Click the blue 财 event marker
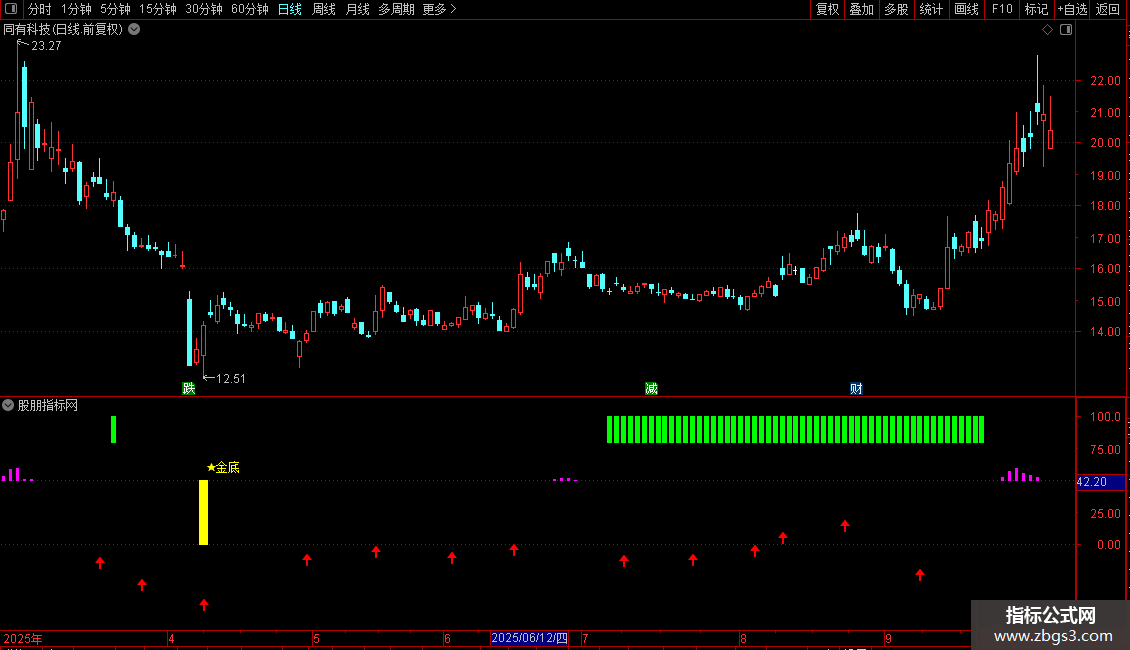1130x650 pixels. [x=856, y=388]
